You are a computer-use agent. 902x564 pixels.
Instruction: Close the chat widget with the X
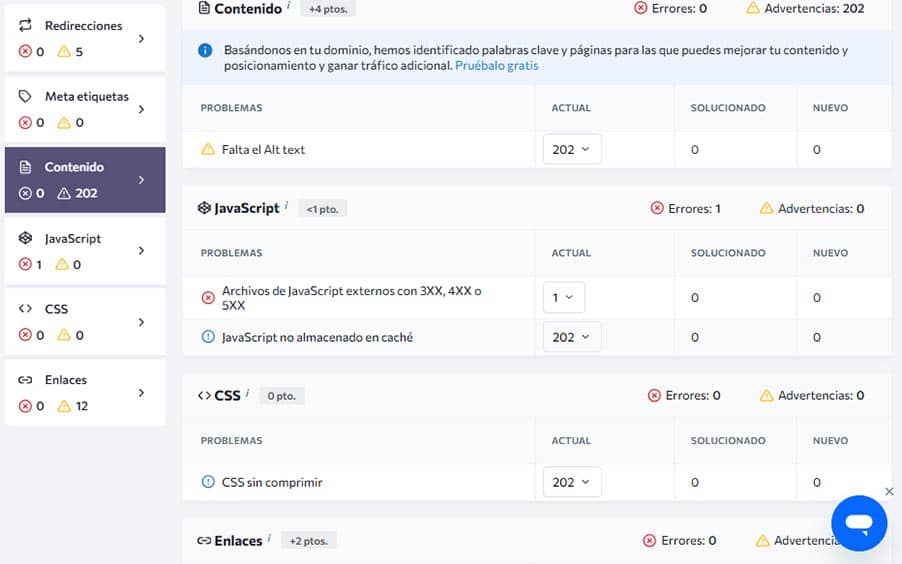point(889,491)
